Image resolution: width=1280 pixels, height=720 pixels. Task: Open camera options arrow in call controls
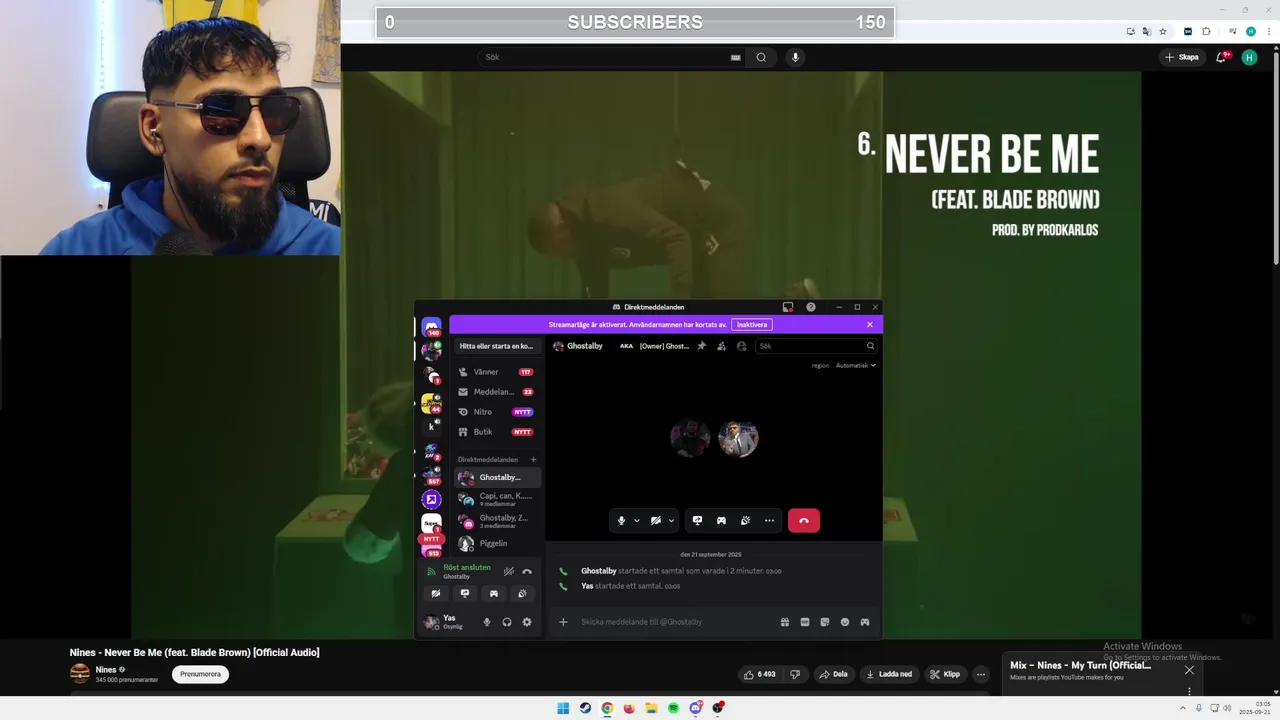(x=671, y=520)
